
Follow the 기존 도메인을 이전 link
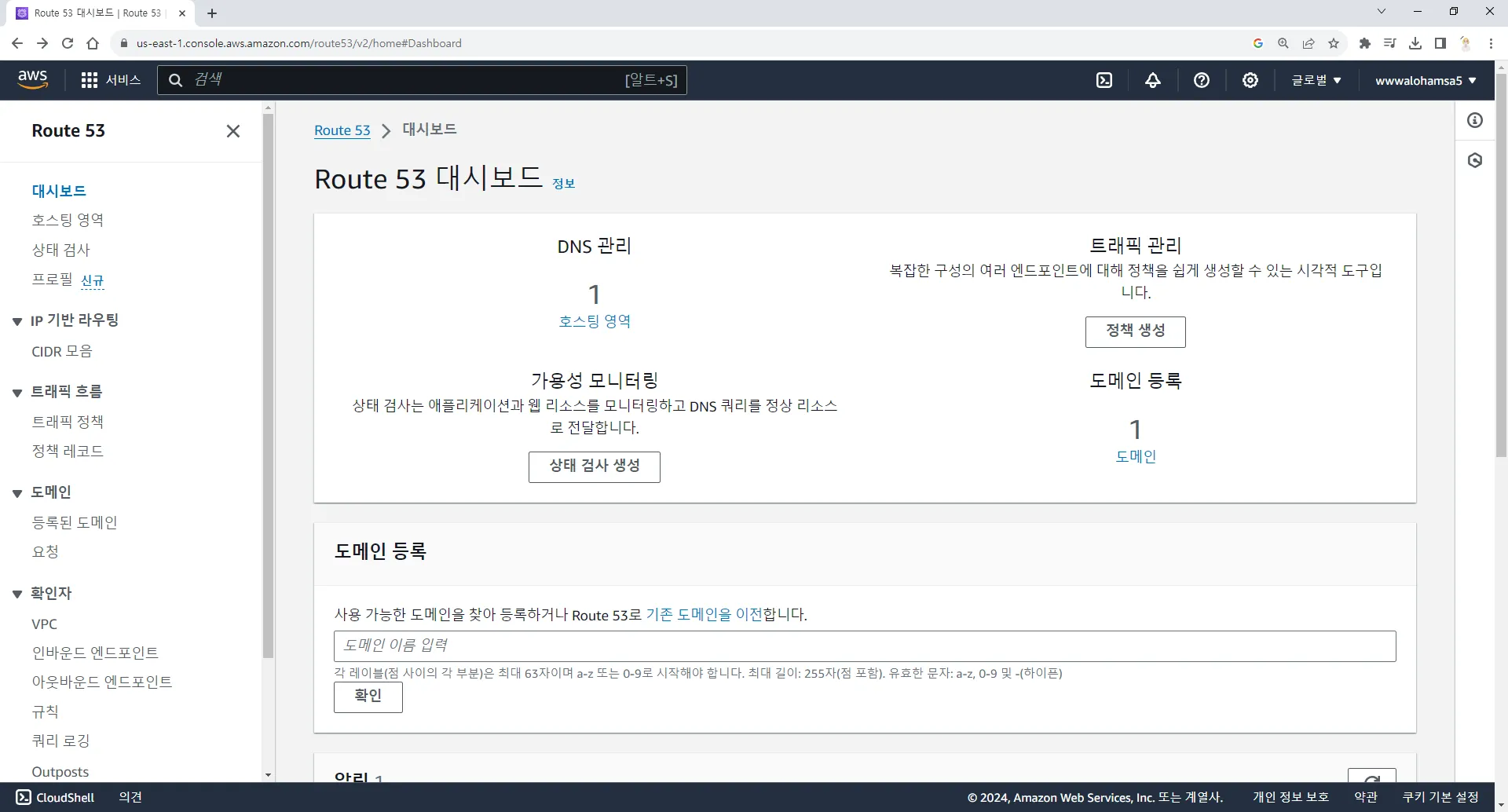pos(704,614)
